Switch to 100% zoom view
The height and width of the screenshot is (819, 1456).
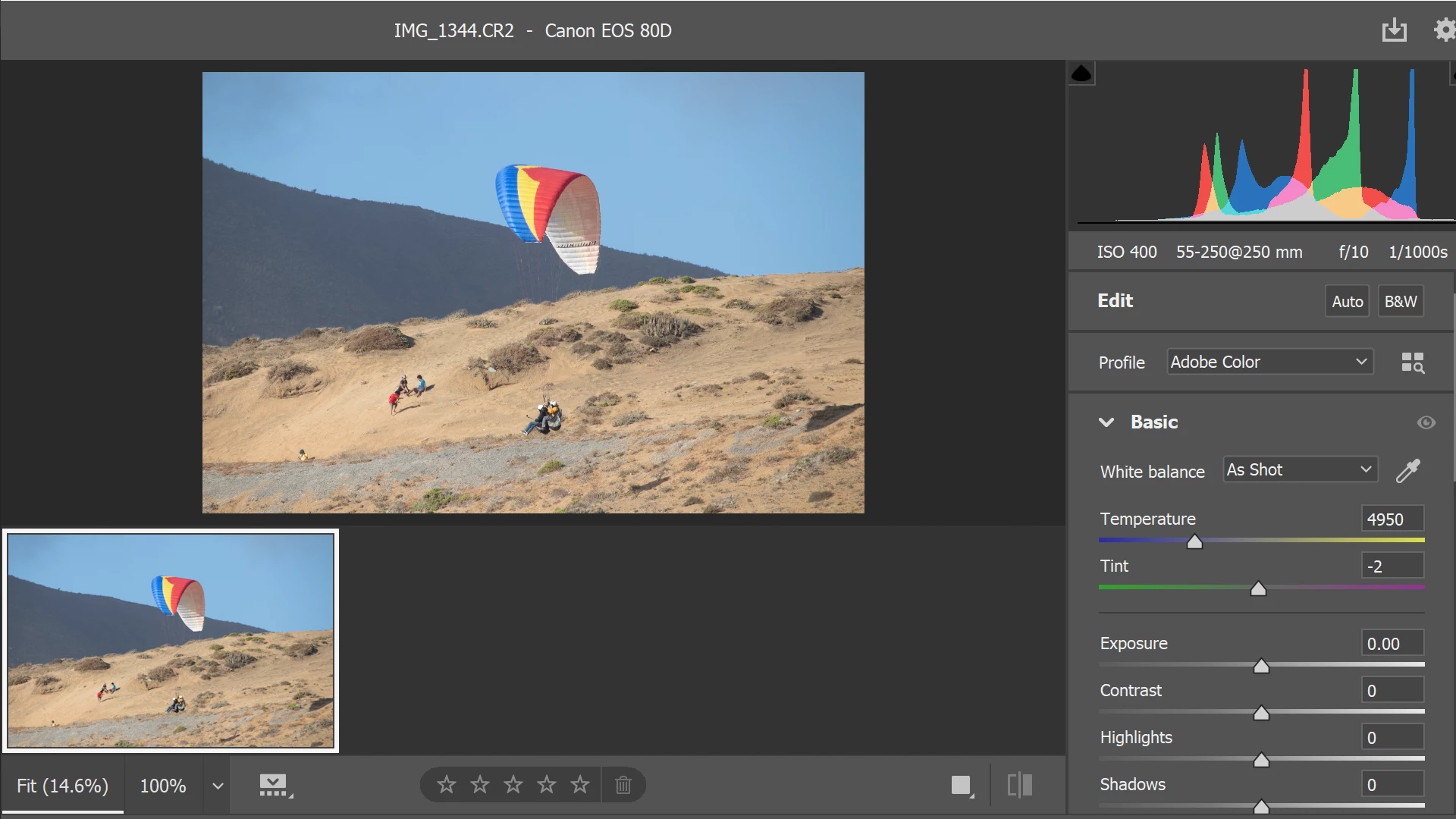click(x=163, y=786)
